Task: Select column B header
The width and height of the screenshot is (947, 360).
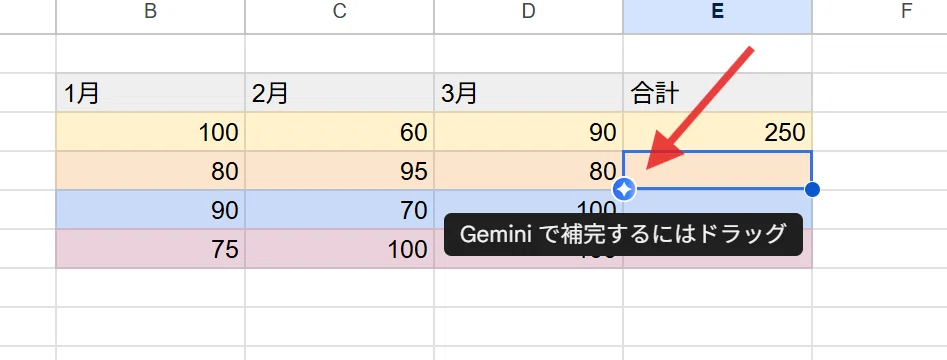Action: (x=150, y=11)
